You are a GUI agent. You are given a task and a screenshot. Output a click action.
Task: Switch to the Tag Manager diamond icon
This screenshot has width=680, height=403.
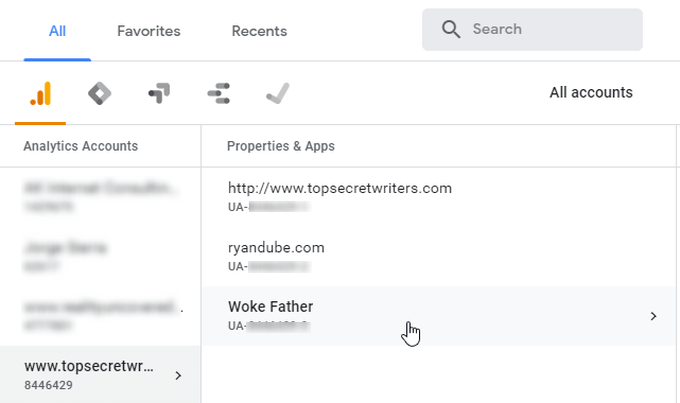(x=99, y=94)
